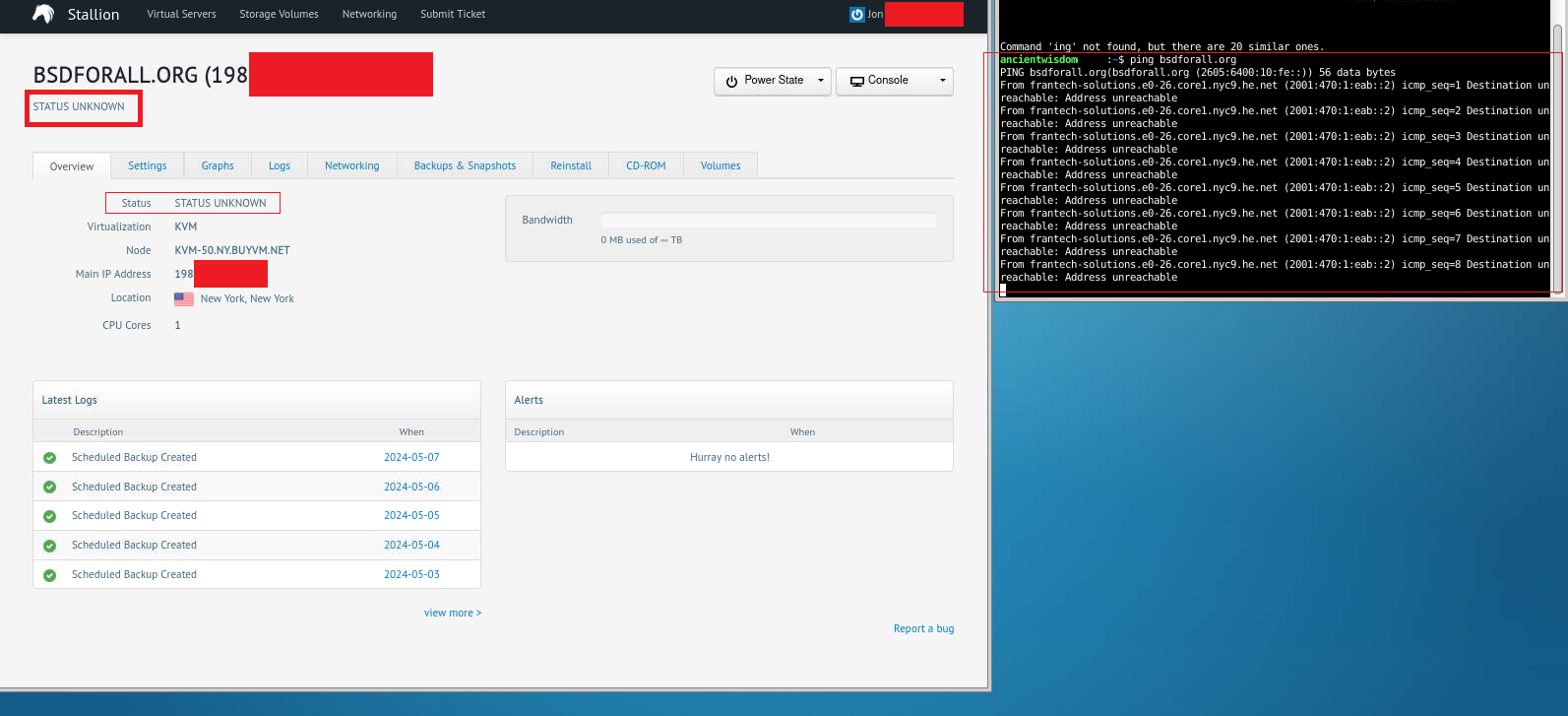Launch the Console button
The image size is (1568, 716).
[x=880, y=81]
